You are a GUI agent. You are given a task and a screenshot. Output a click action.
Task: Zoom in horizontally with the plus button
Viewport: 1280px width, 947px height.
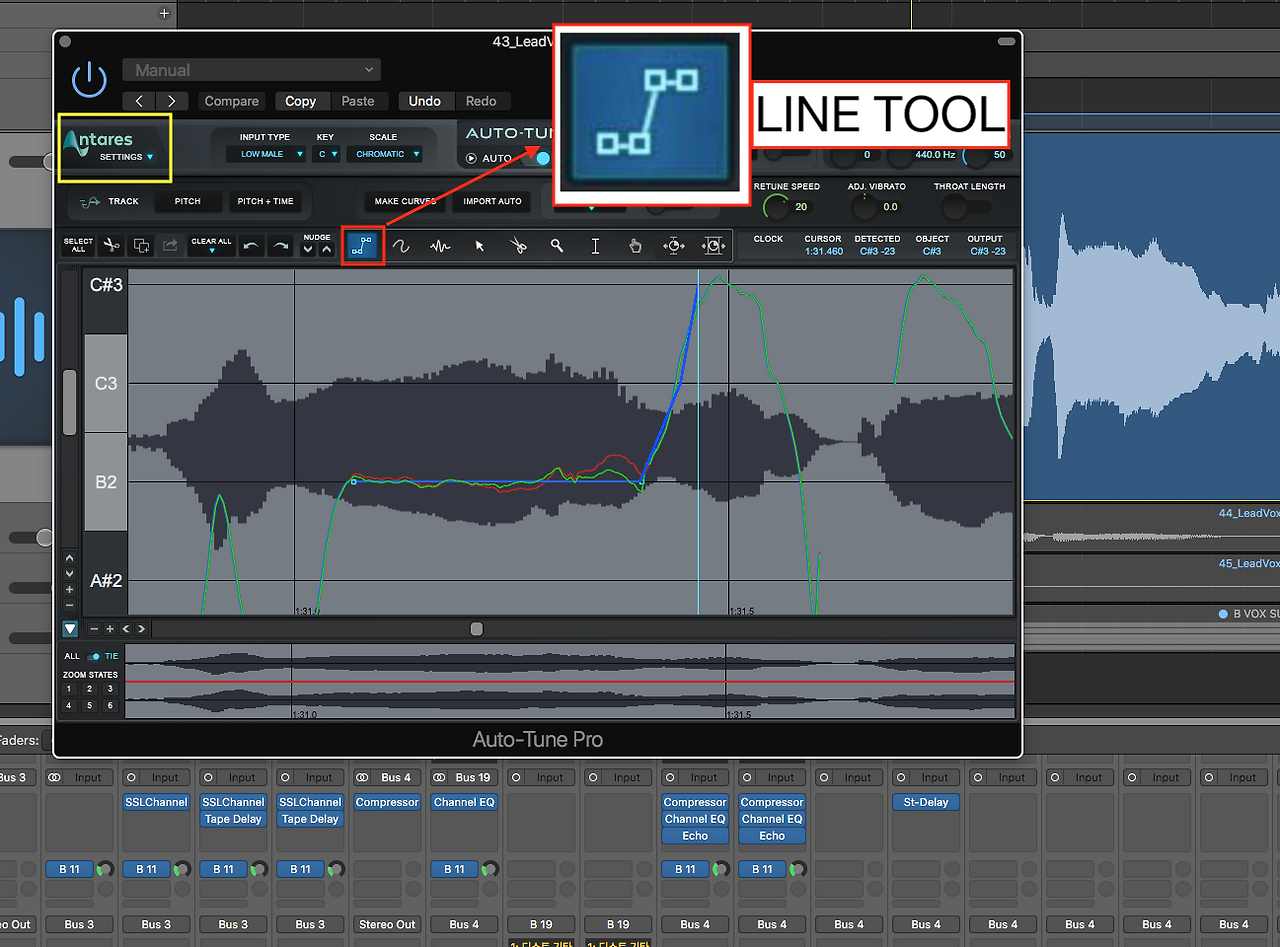point(110,629)
